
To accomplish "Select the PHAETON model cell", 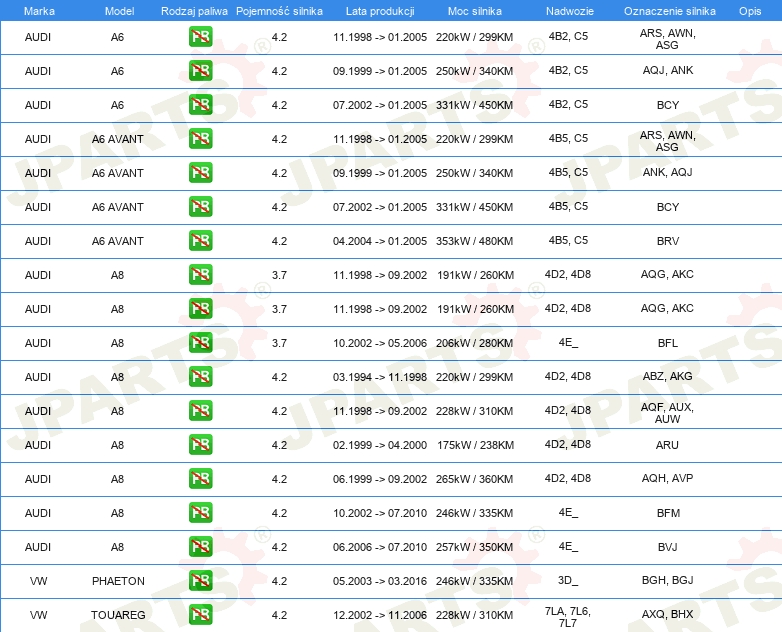I will pos(118,581).
